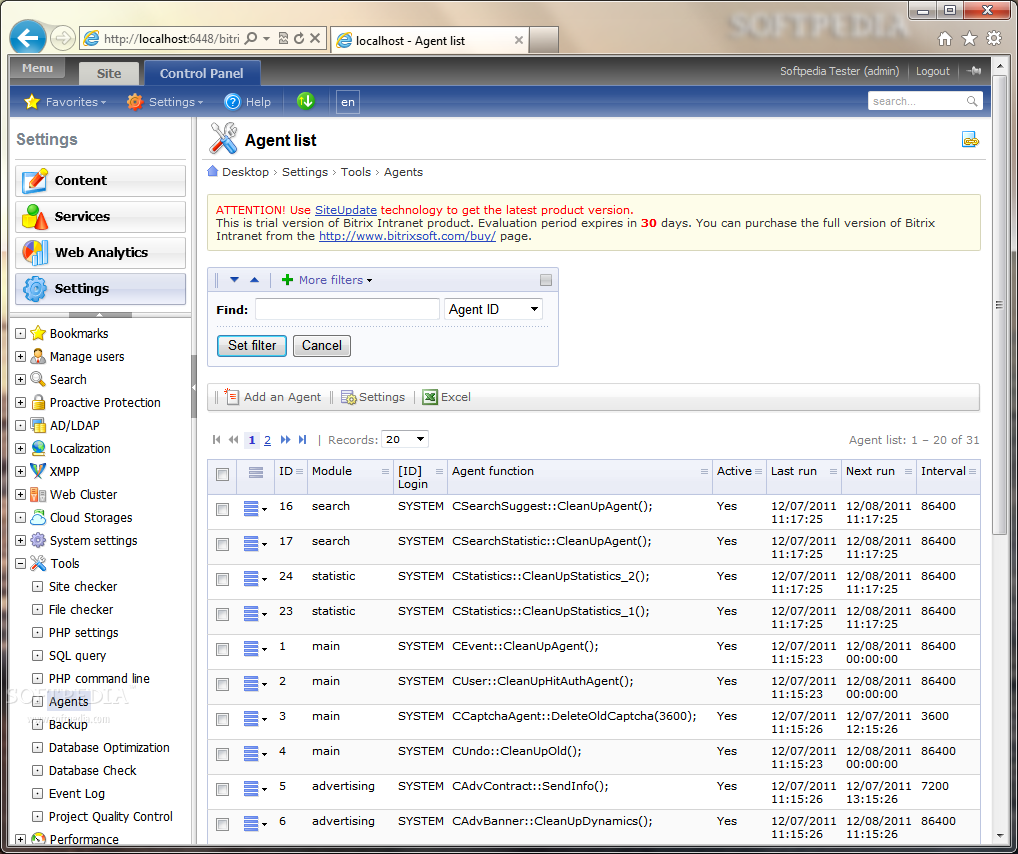Click the Add an Agent icon
The height and width of the screenshot is (854, 1018).
tap(232, 396)
